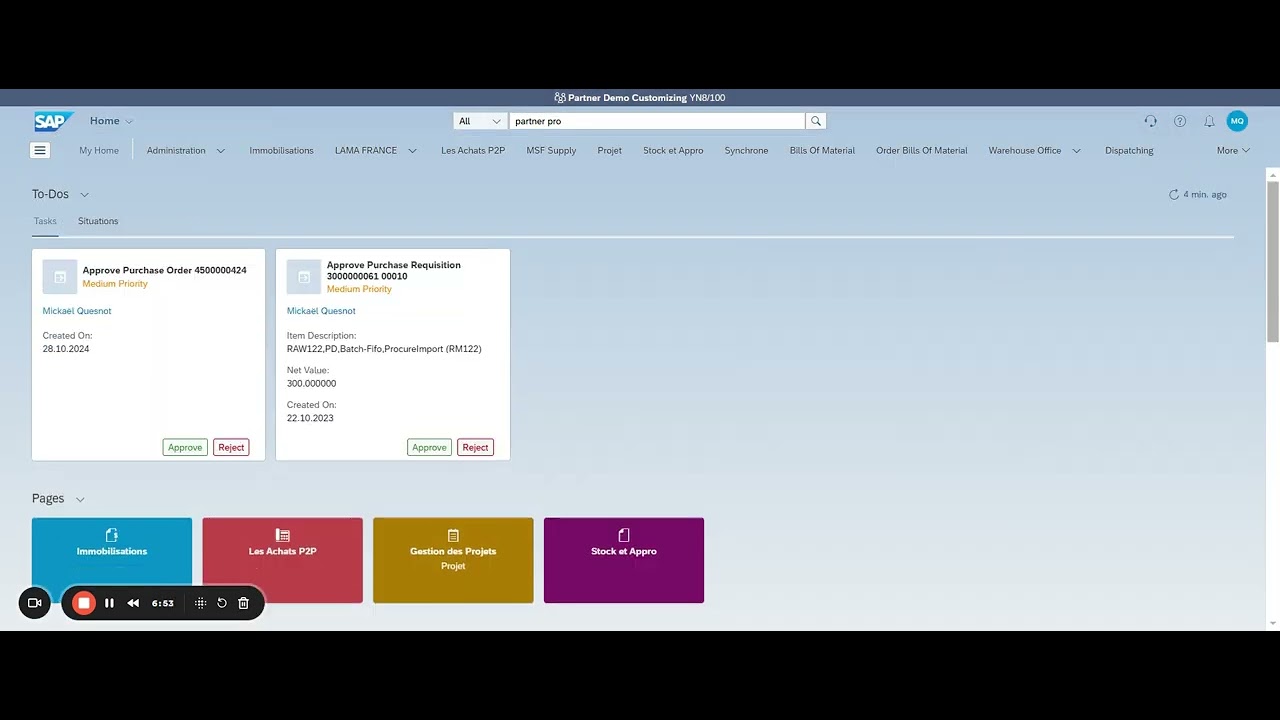Open Mickaël Quesnot link on Purchase Order card

pyautogui.click(x=77, y=311)
